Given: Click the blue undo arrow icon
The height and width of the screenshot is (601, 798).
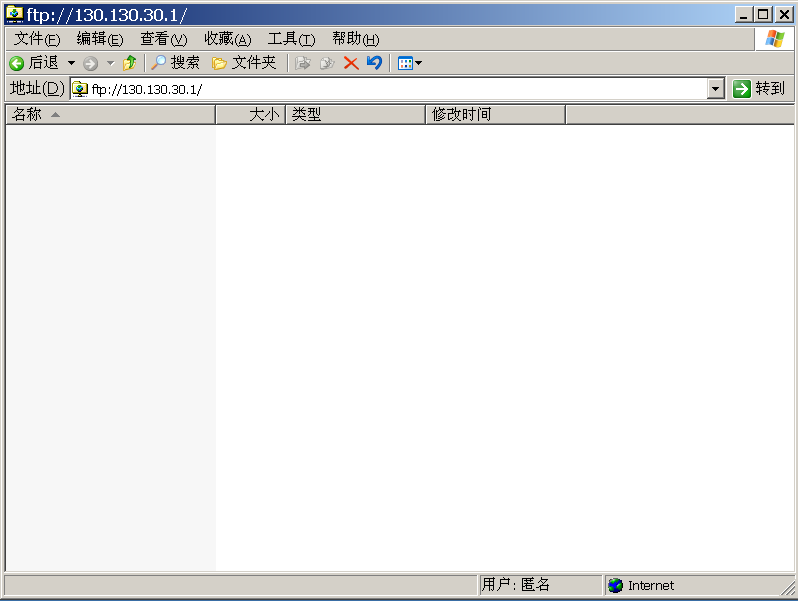Looking at the screenshot, I should pyautogui.click(x=375, y=63).
